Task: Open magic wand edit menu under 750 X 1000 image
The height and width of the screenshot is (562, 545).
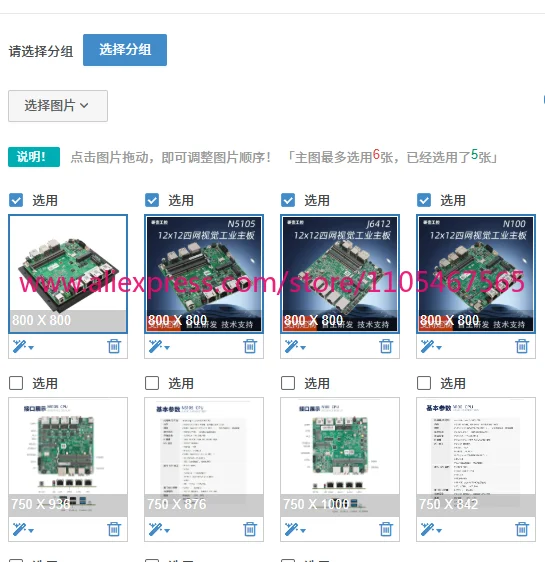Action: click(x=295, y=529)
